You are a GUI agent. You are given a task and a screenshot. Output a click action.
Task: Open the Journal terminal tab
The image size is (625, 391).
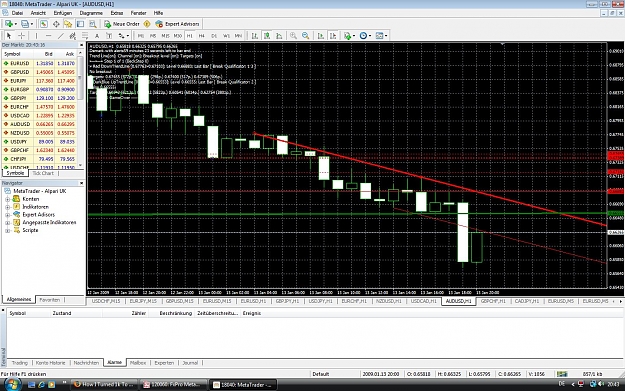click(x=190, y=363)
